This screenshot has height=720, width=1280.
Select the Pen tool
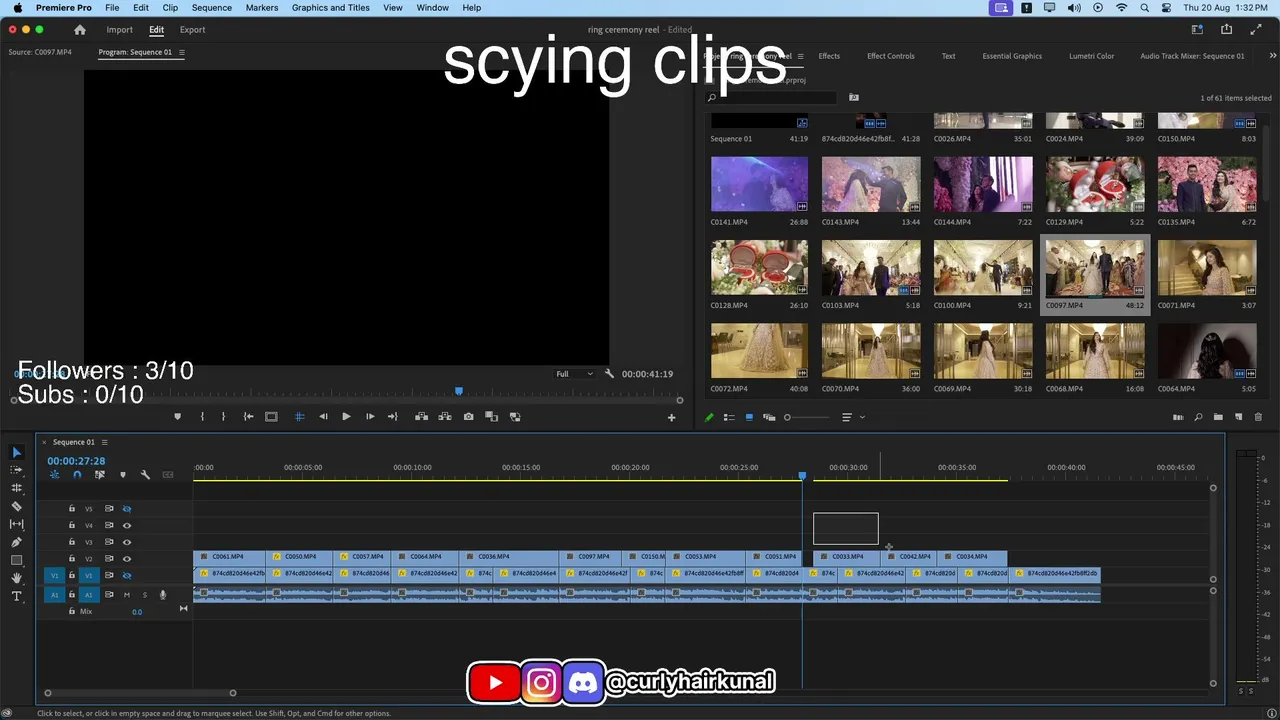pos(16,542)
